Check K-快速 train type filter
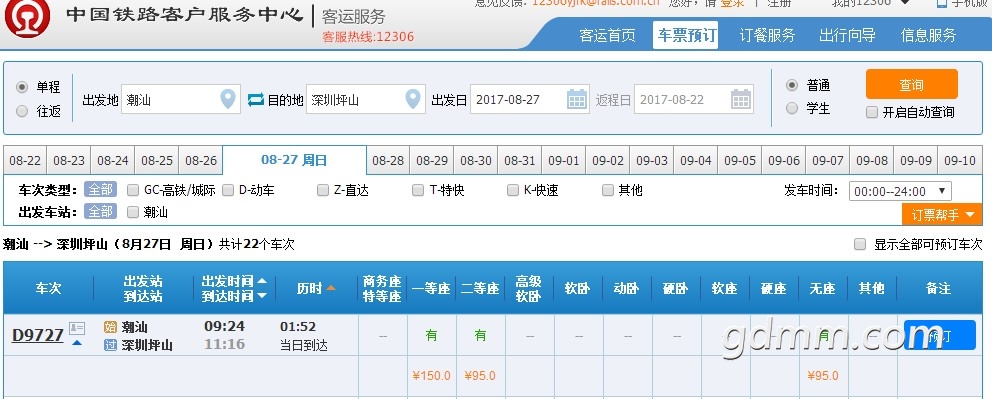 512,190
